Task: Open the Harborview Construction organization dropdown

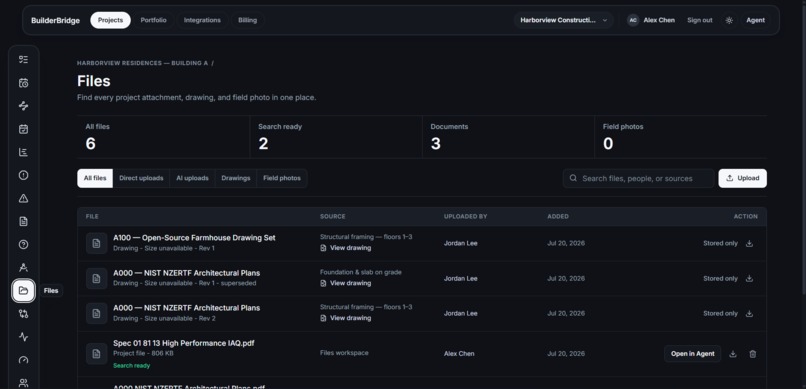Action: 563,21
